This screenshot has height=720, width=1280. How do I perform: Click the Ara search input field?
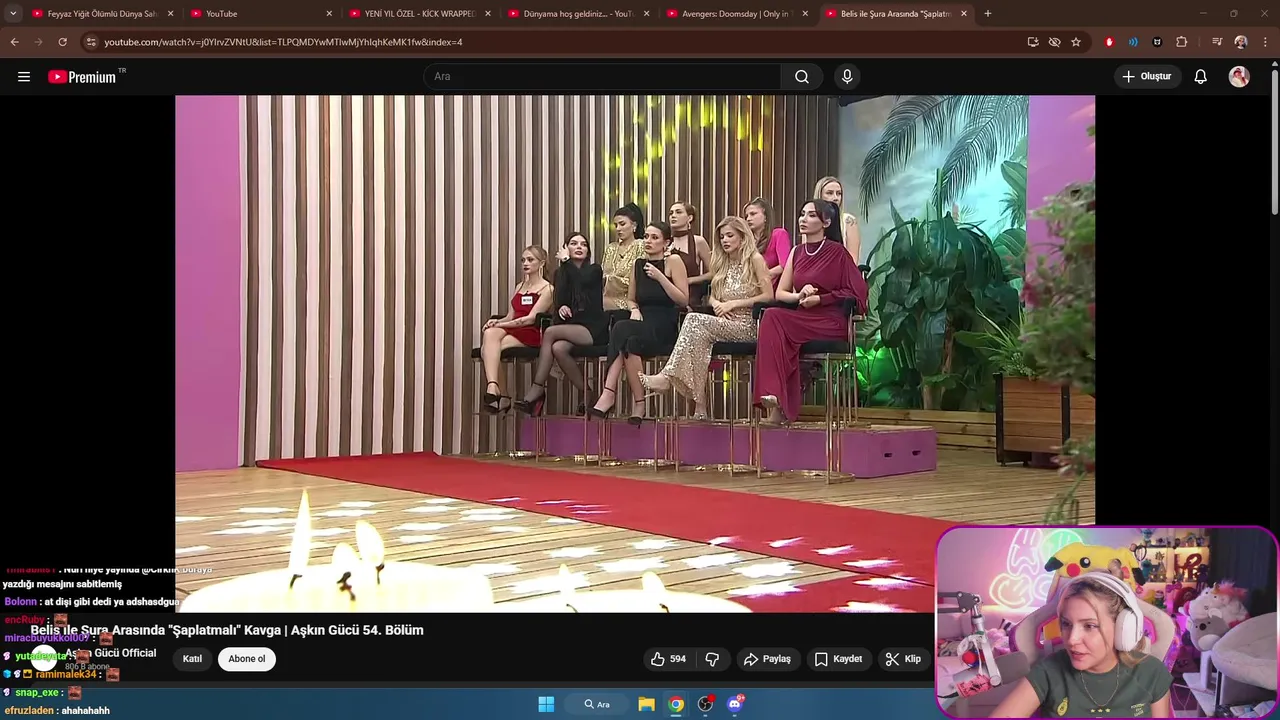coord(602,76)
